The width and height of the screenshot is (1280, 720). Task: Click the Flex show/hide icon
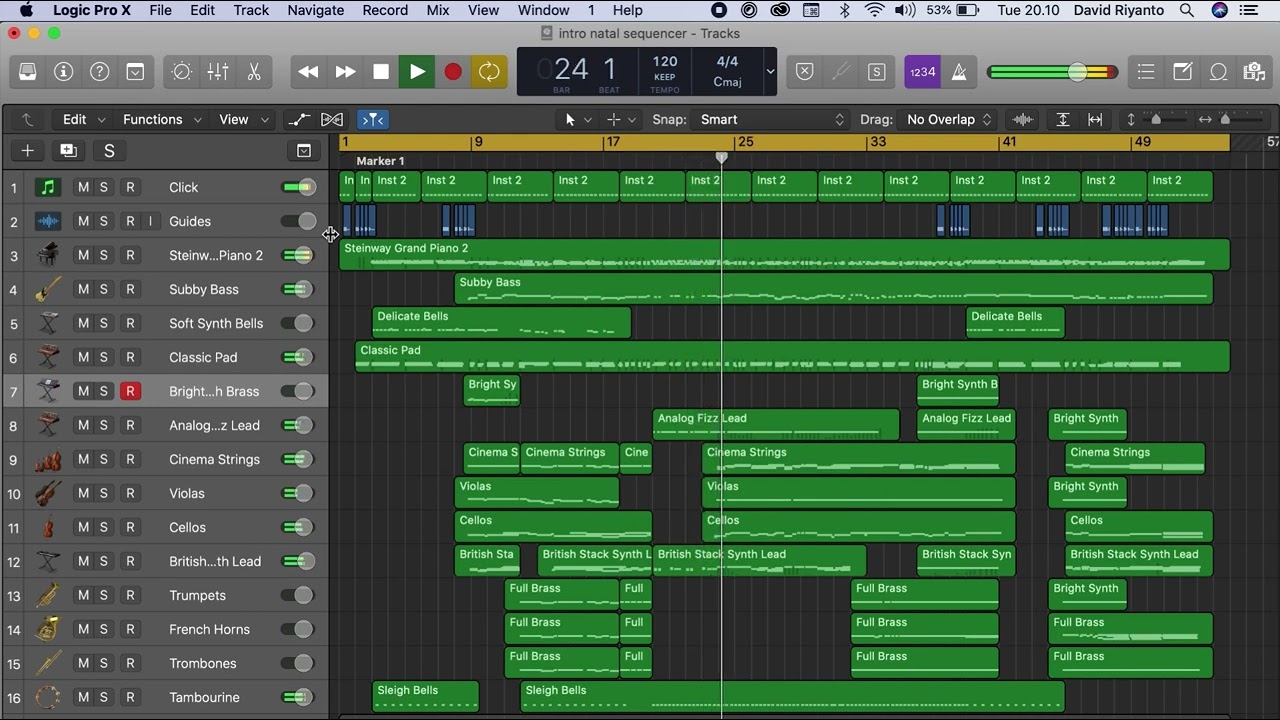332,119
